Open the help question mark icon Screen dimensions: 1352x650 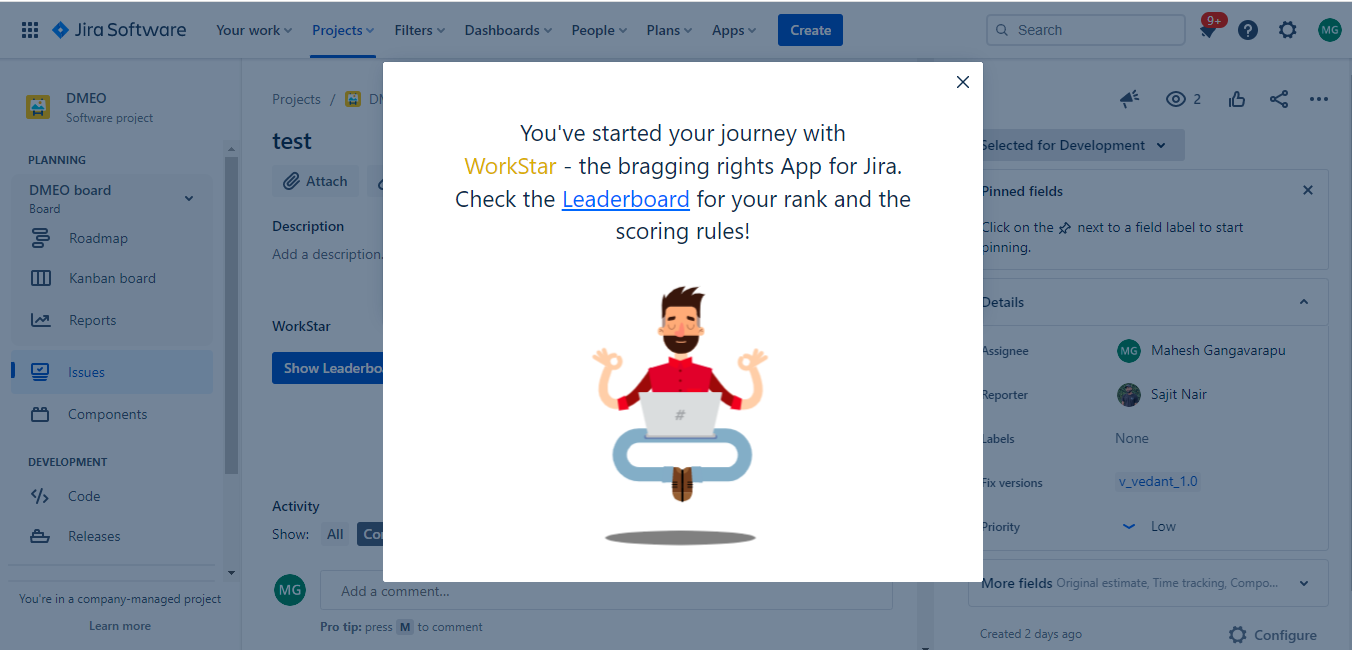(1248, 30)
